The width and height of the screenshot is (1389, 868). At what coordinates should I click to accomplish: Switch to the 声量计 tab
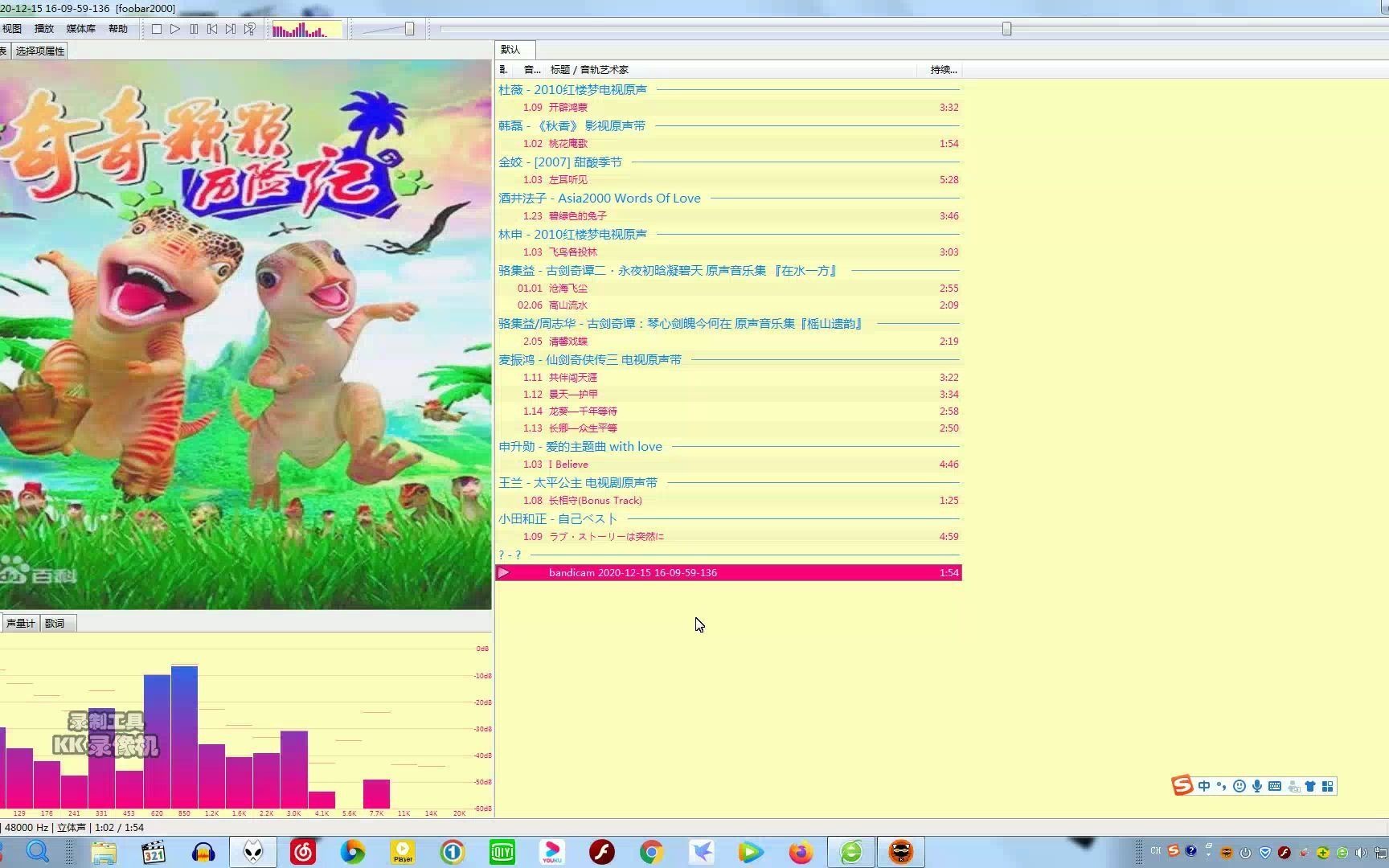20,623
